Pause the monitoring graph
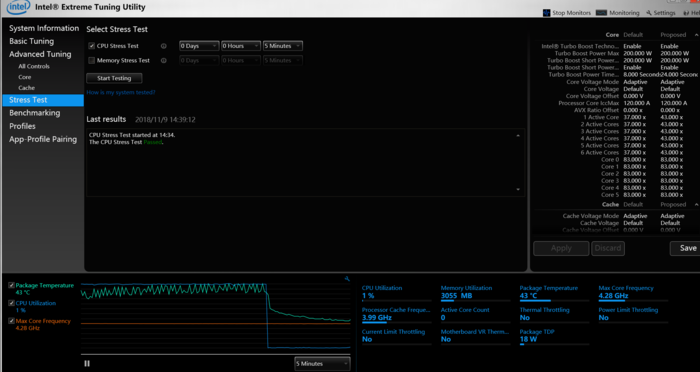The image size is (700, 372). tap(87, 364)
